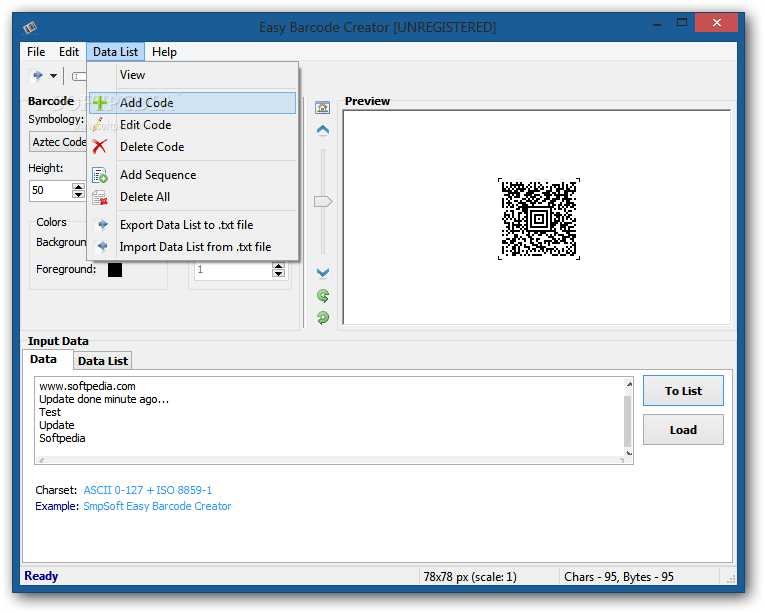Close the Data List menu

[x=116, y=52]
